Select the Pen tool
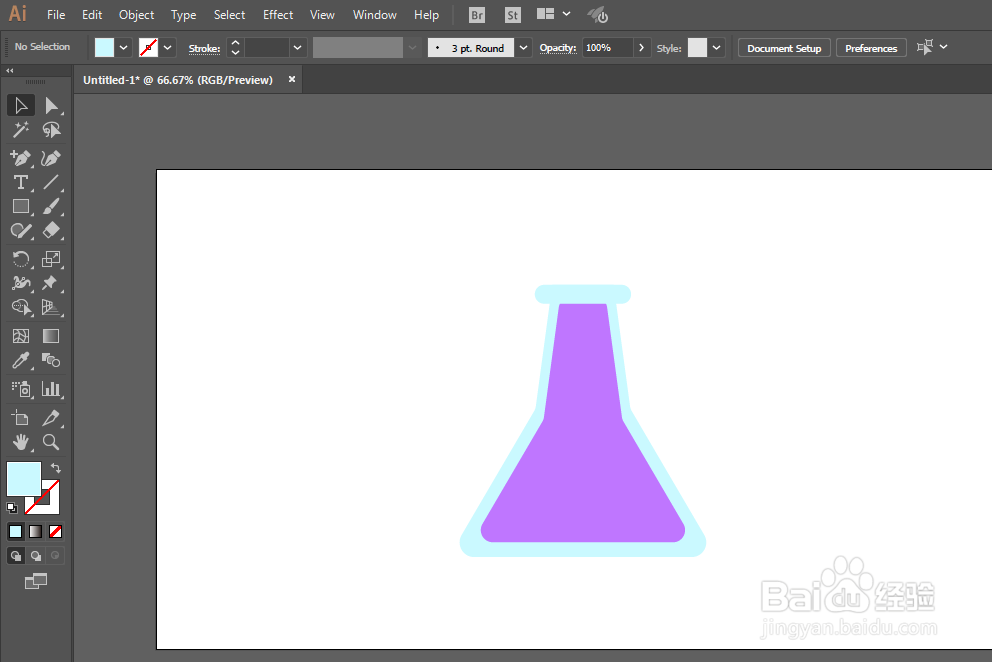The width and height of the screenshot is (992, 662). coord(20,158)
